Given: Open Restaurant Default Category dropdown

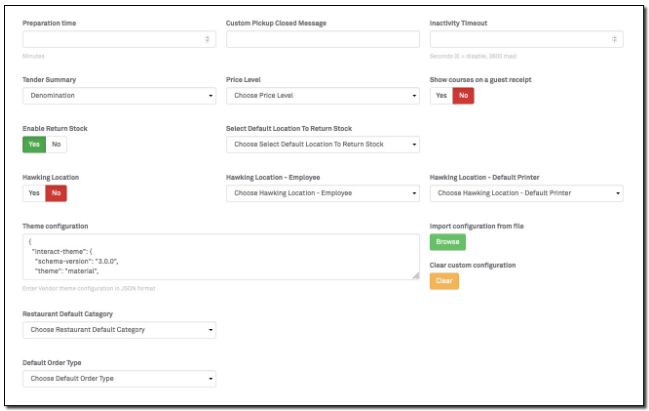Looking at the screenshot, I should pos(119,330).
